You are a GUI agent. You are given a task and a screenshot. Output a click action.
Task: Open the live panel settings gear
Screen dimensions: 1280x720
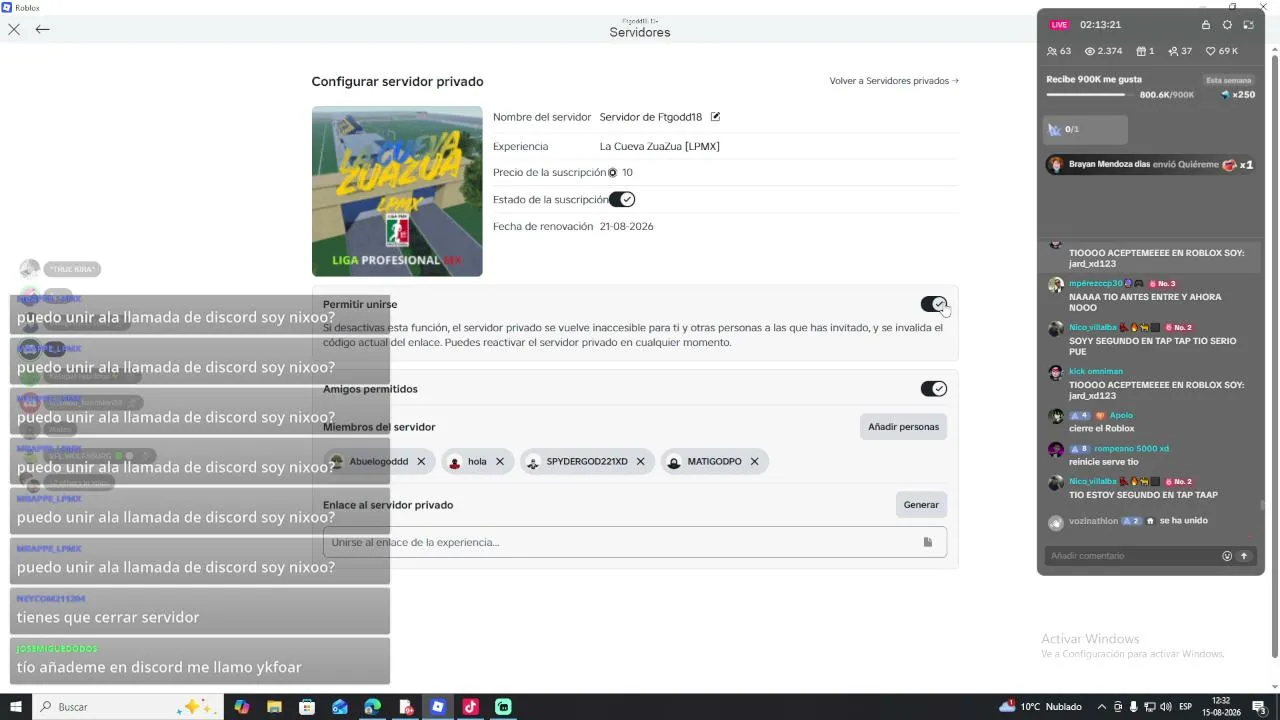tap(1227, 25)
